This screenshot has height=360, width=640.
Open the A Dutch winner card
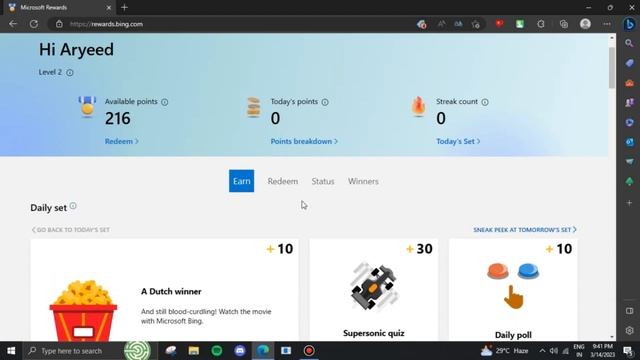click(164, 290)
